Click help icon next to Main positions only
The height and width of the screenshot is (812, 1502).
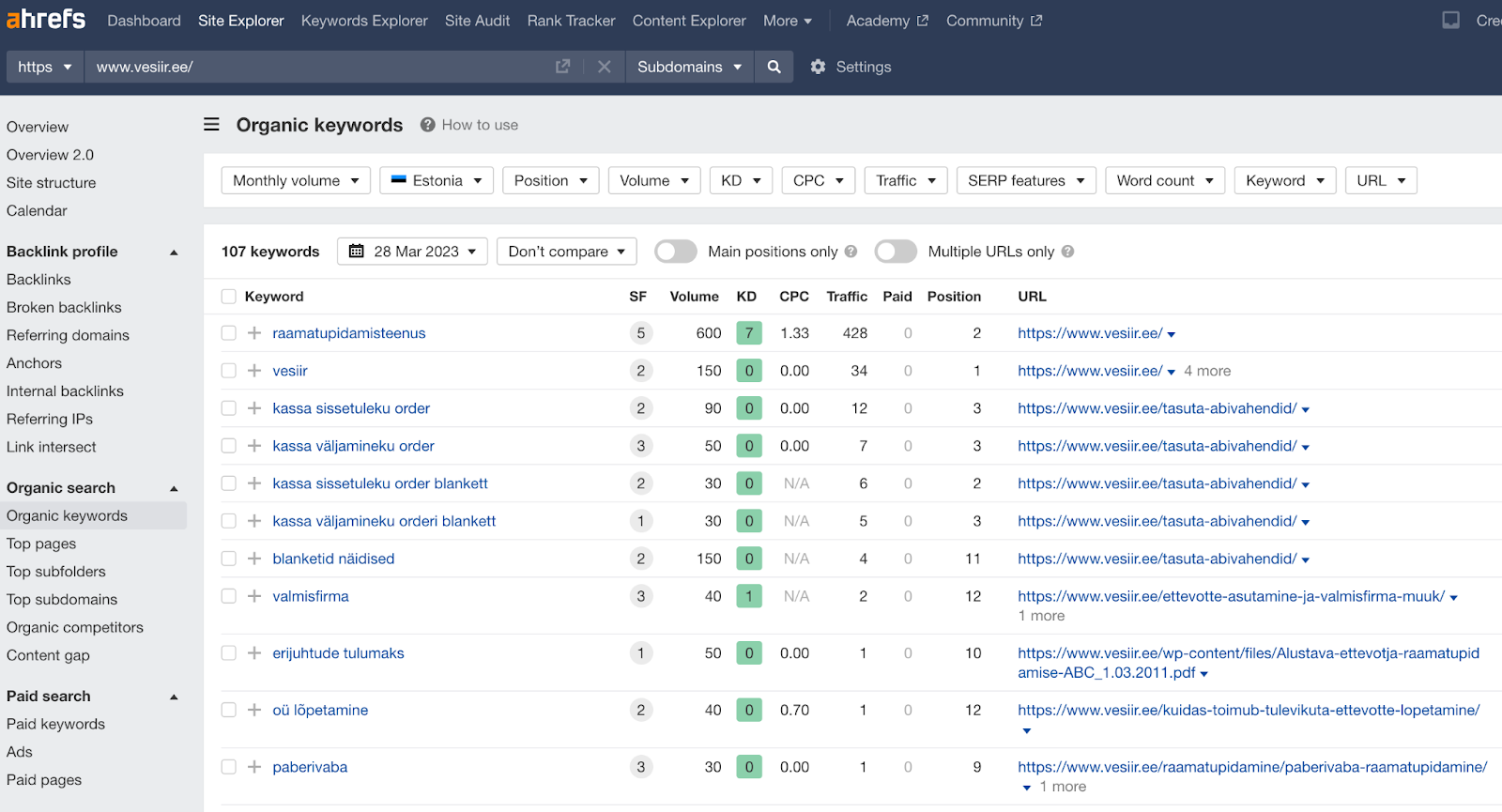(851, 252)
